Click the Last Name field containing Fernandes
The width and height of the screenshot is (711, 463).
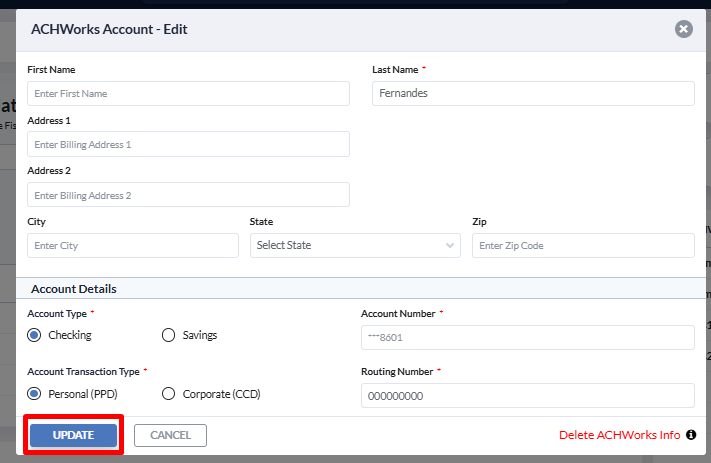click(x=533, y=93)
